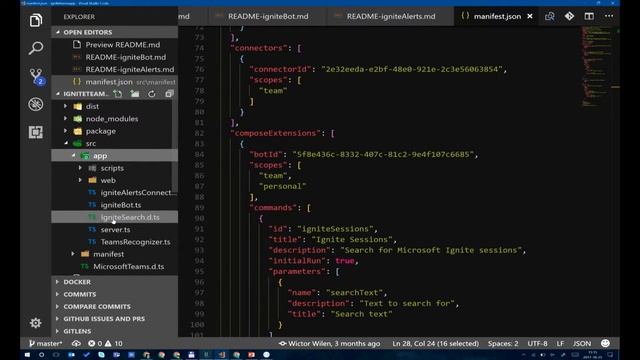
Task: Open the Explorer view in activity bar
Action: tap(36, 20)
